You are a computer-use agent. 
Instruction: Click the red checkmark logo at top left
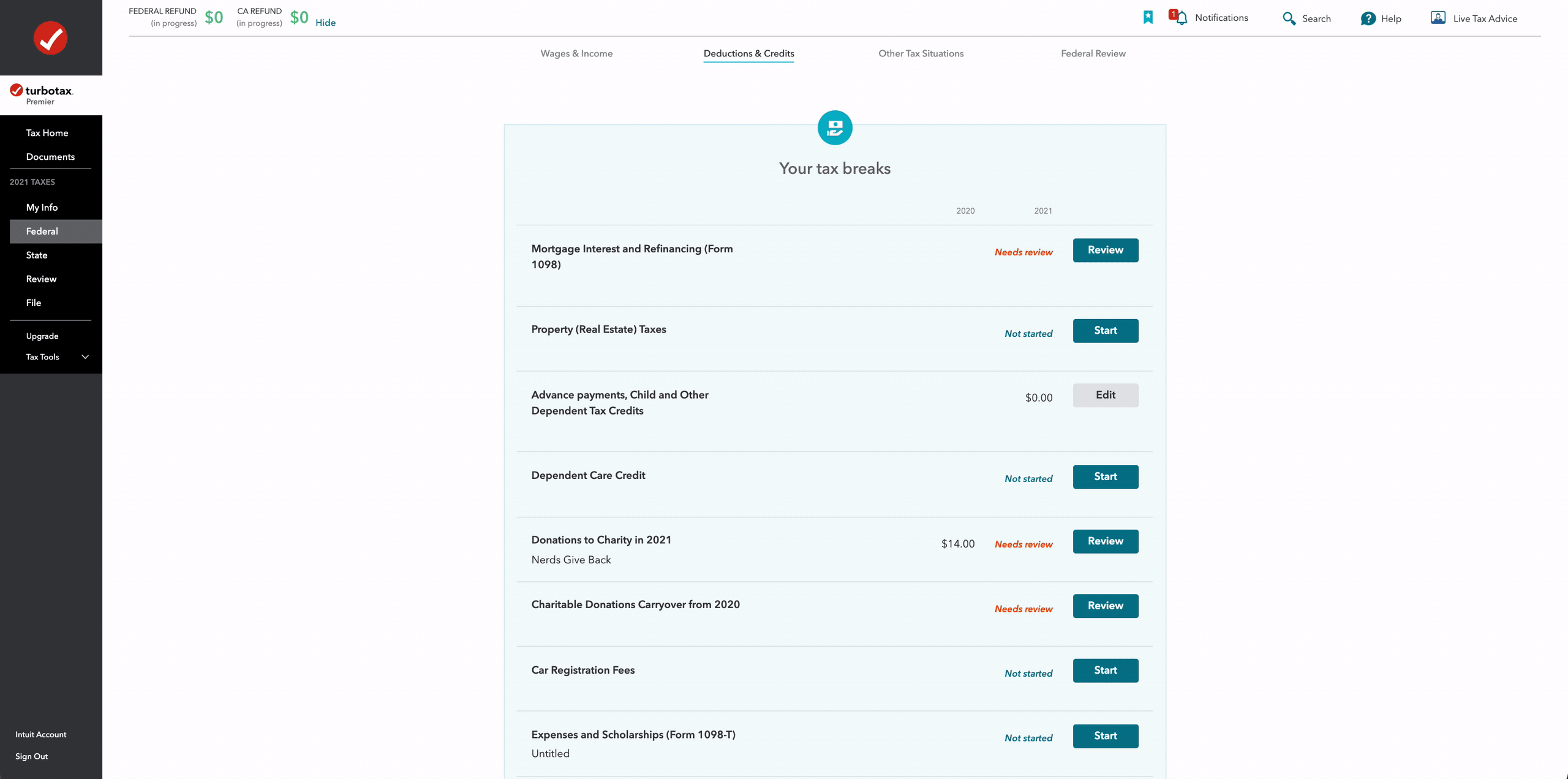[x=50, y=38]
